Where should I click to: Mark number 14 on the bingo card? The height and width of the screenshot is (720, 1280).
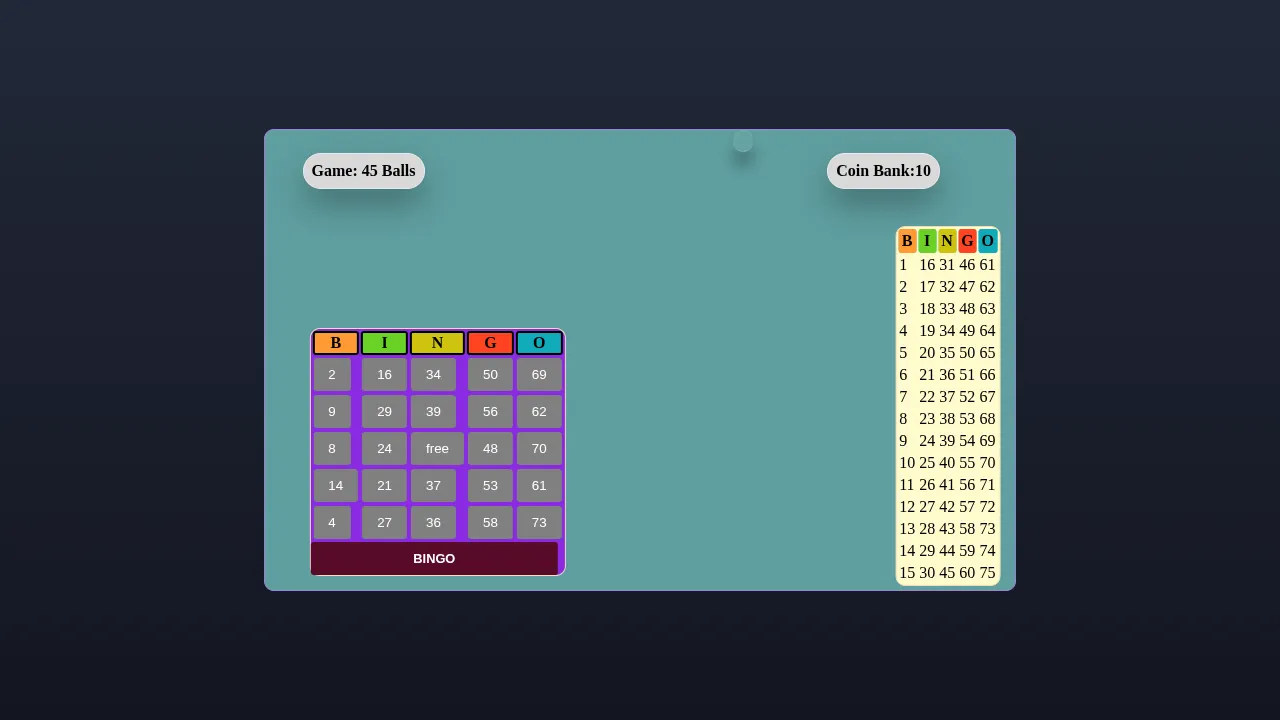point(336,486)
